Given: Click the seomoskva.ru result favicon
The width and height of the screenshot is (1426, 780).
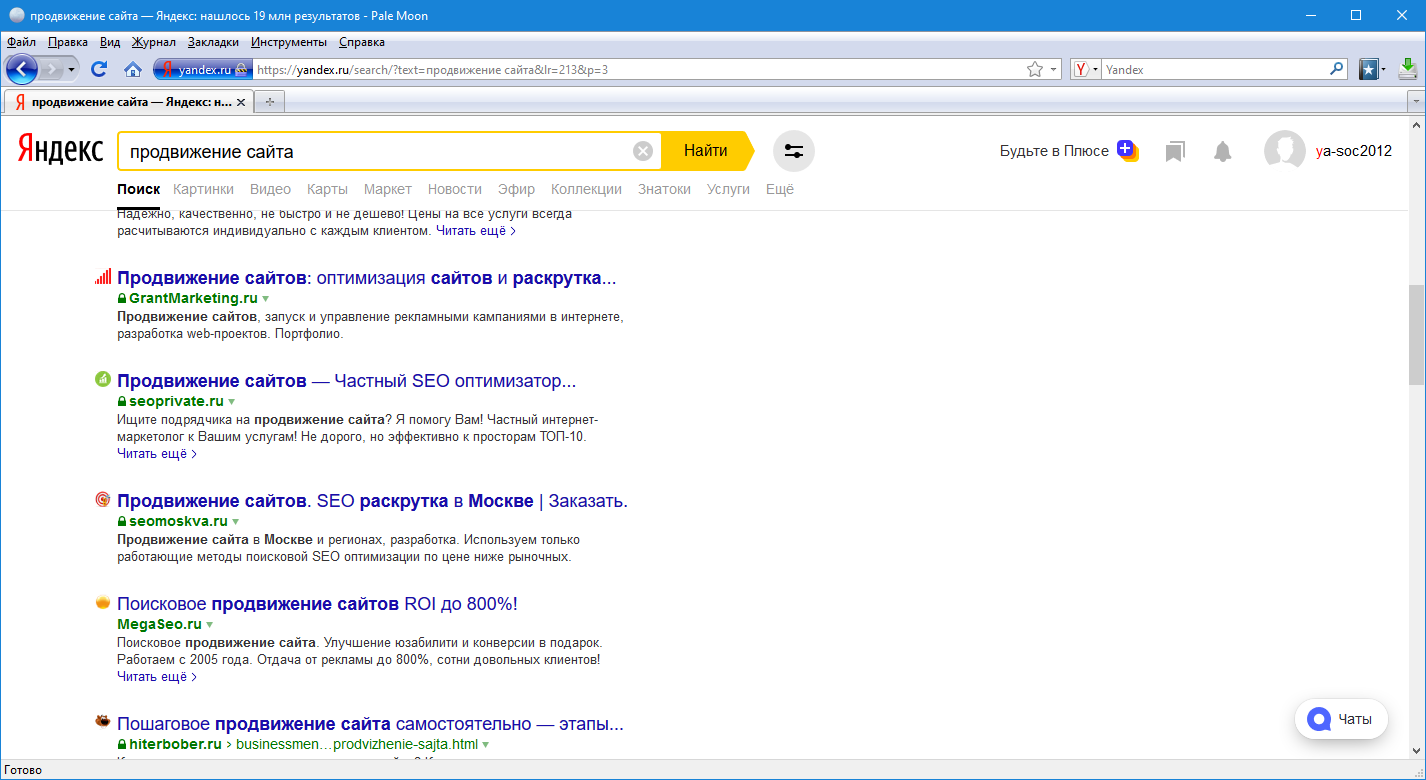Looking at the screenshot, I should click(102, 499).
